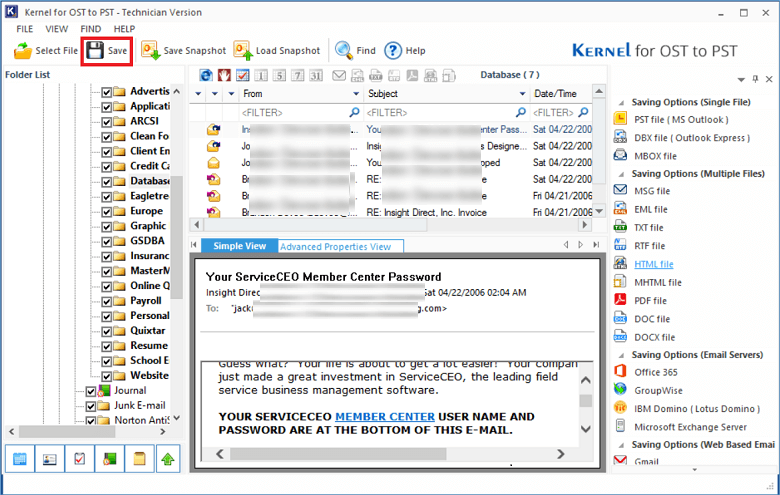Image resolution: width=780 pixels, height=495 pixels.
Task: Click the calendar checkmark icon above list
Action: 242,75
